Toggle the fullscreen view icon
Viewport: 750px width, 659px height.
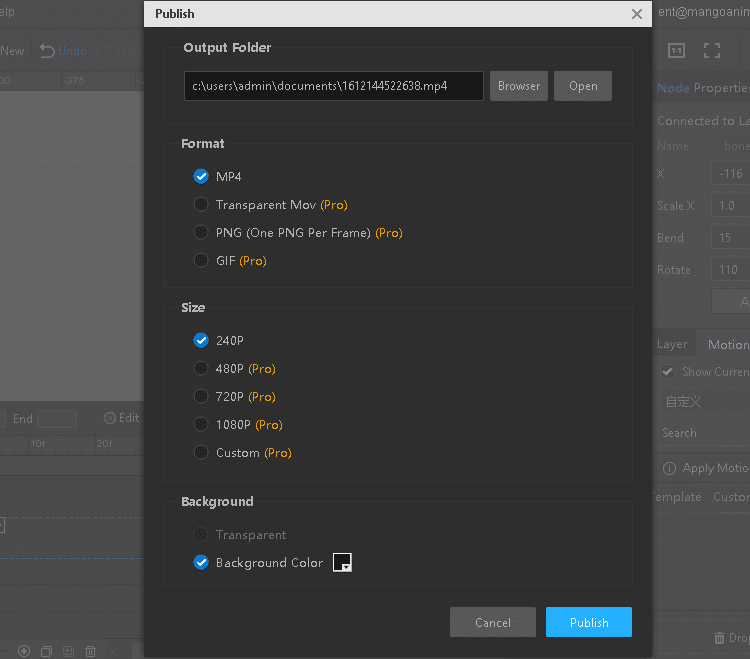click(x=712, y=50)
